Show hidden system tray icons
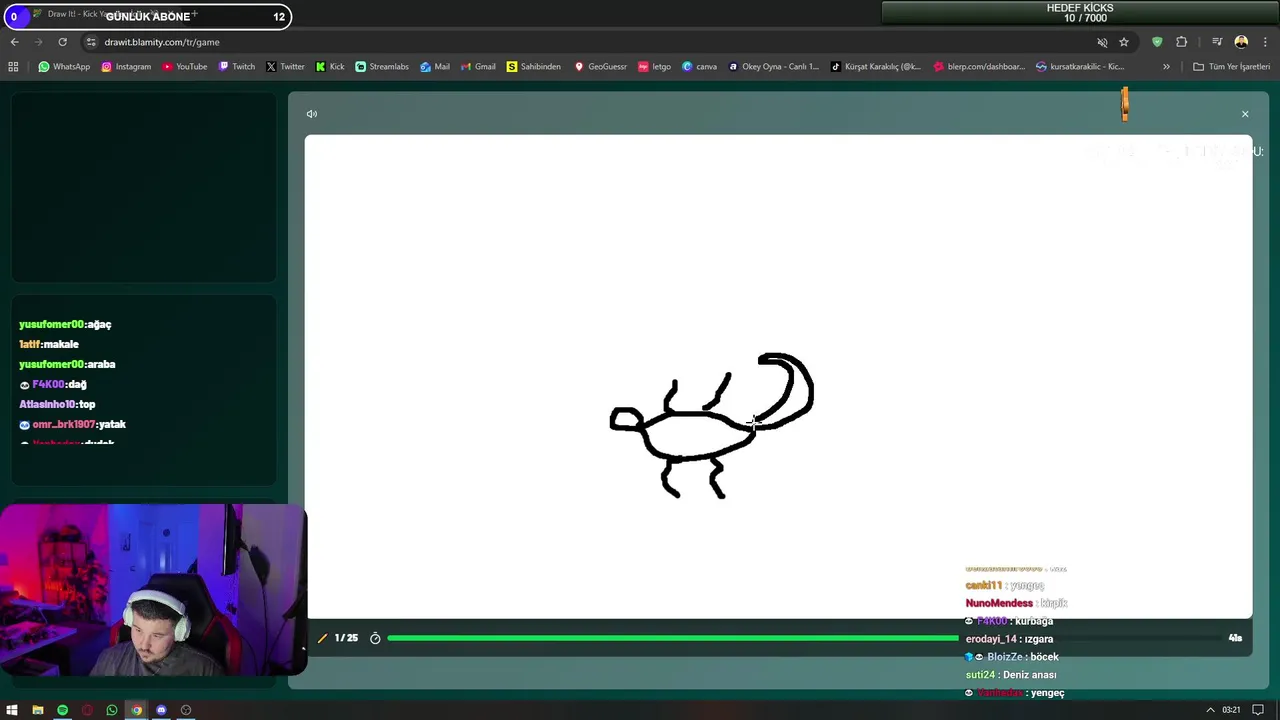 (x=1210, y=710)
